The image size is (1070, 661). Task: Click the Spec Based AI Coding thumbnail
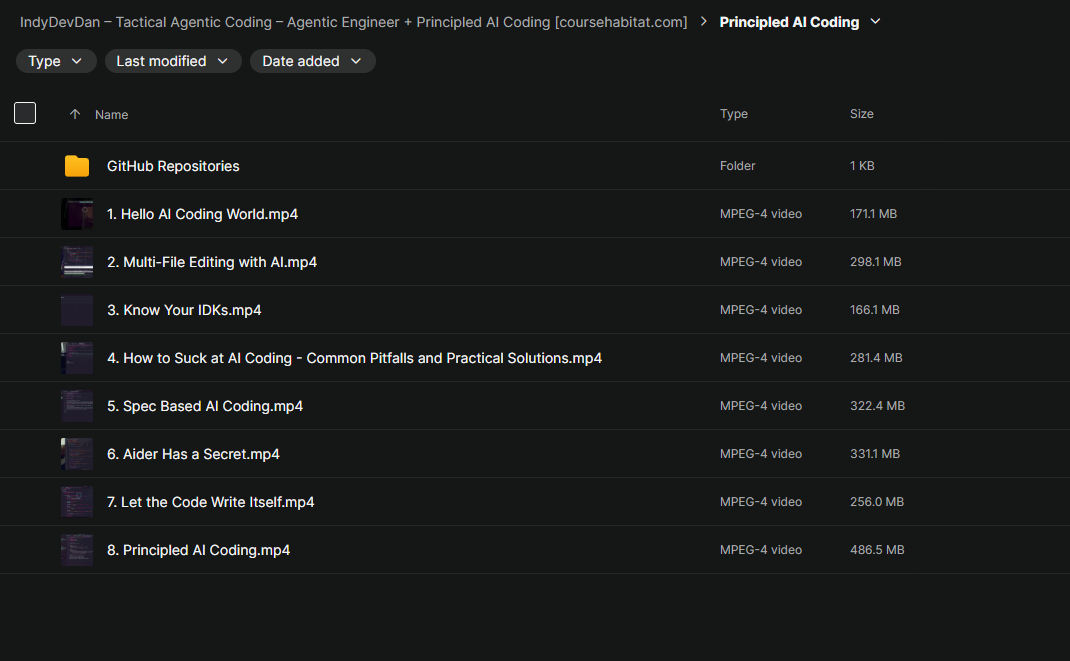coord(76,406)
